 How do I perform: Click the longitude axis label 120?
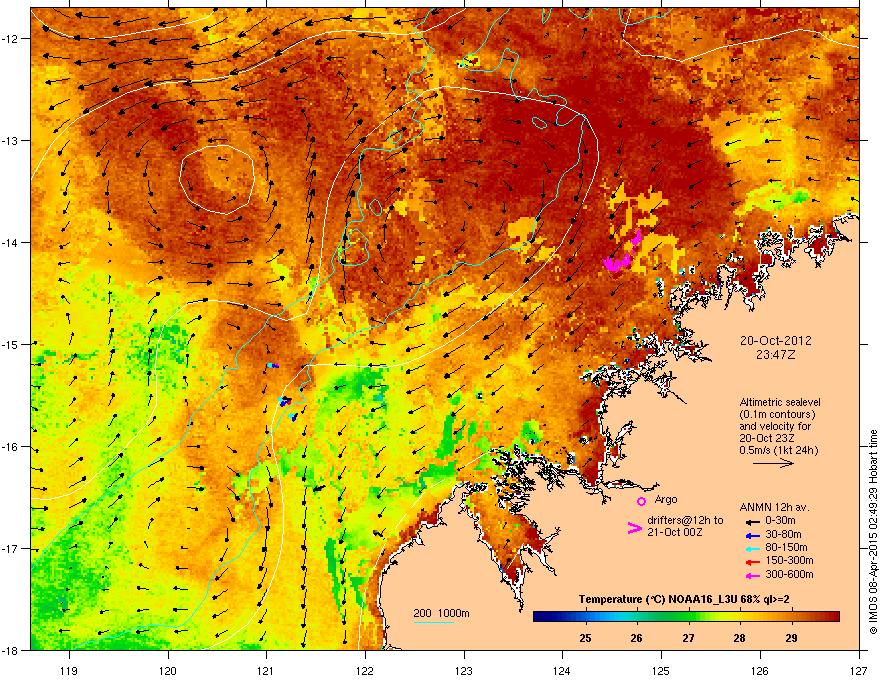(x=168, y=670)
